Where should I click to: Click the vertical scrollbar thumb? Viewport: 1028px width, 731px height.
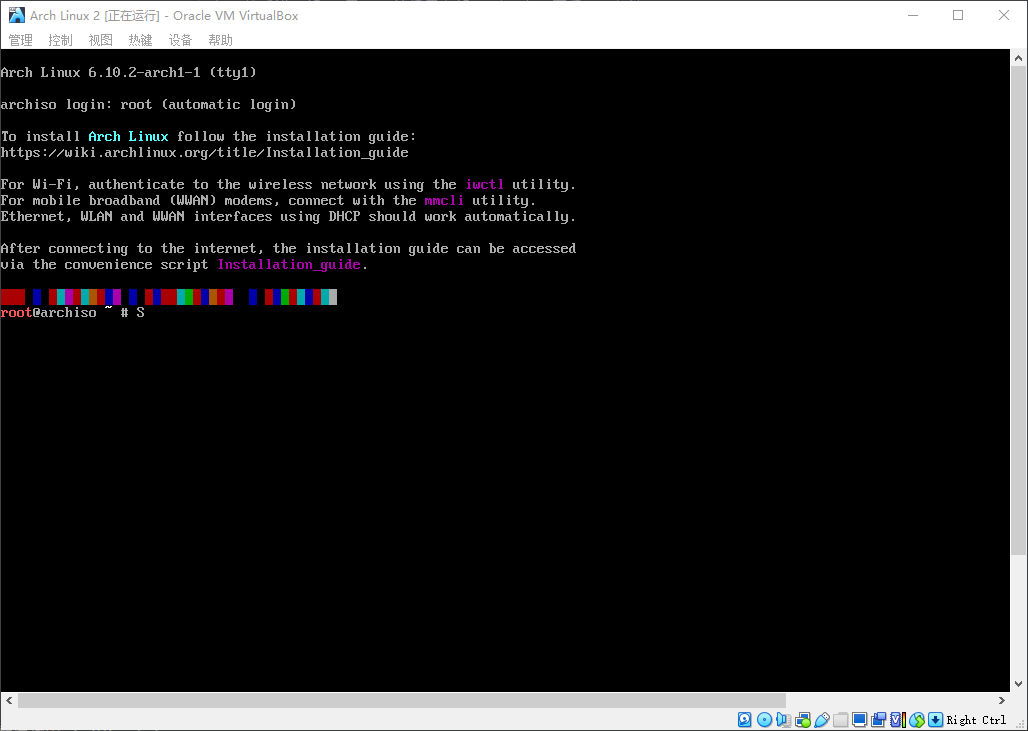click(x=1018, y=311)
